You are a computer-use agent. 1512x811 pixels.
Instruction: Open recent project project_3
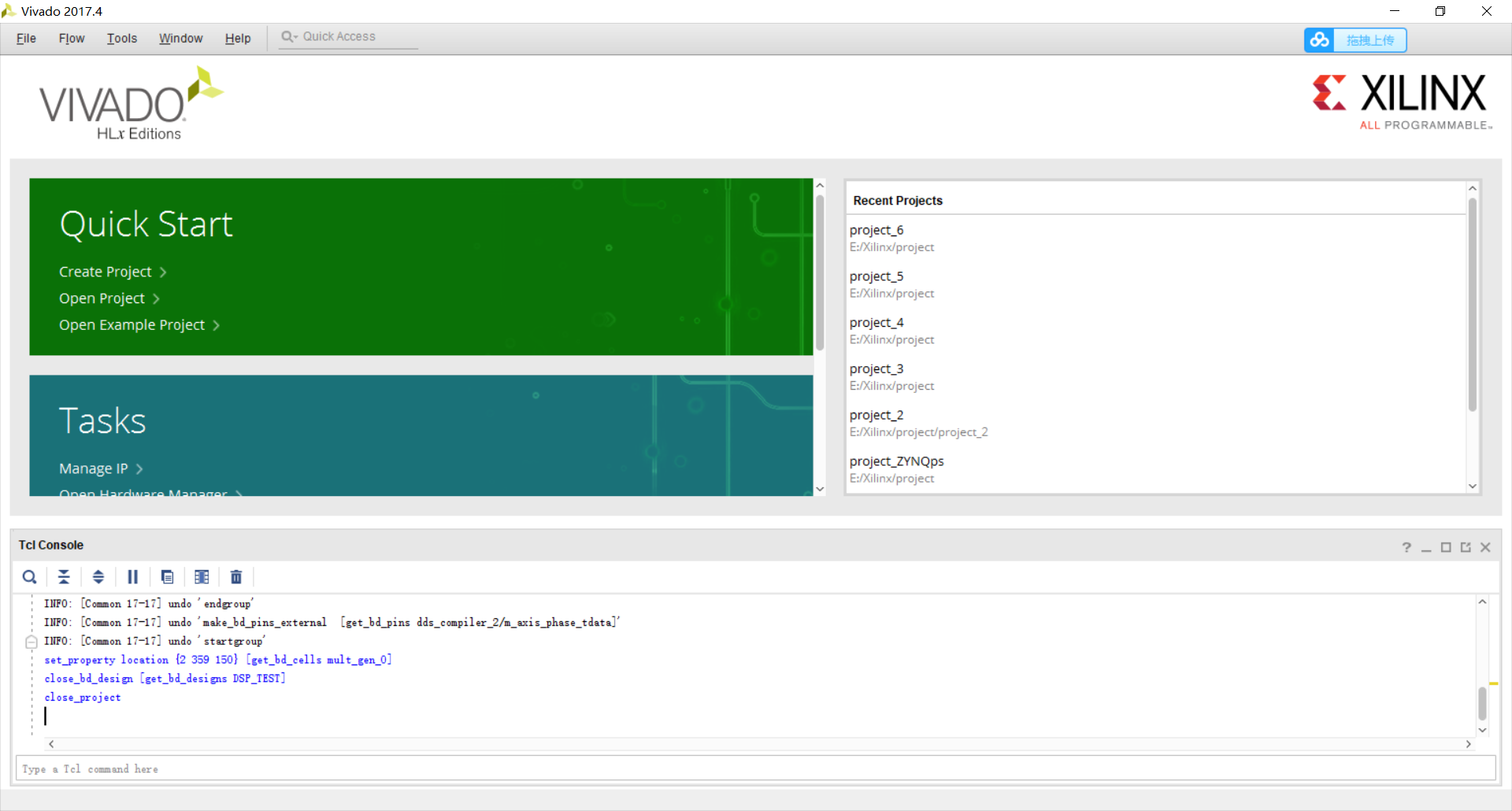pyautogui.click(x=876, y=369)
